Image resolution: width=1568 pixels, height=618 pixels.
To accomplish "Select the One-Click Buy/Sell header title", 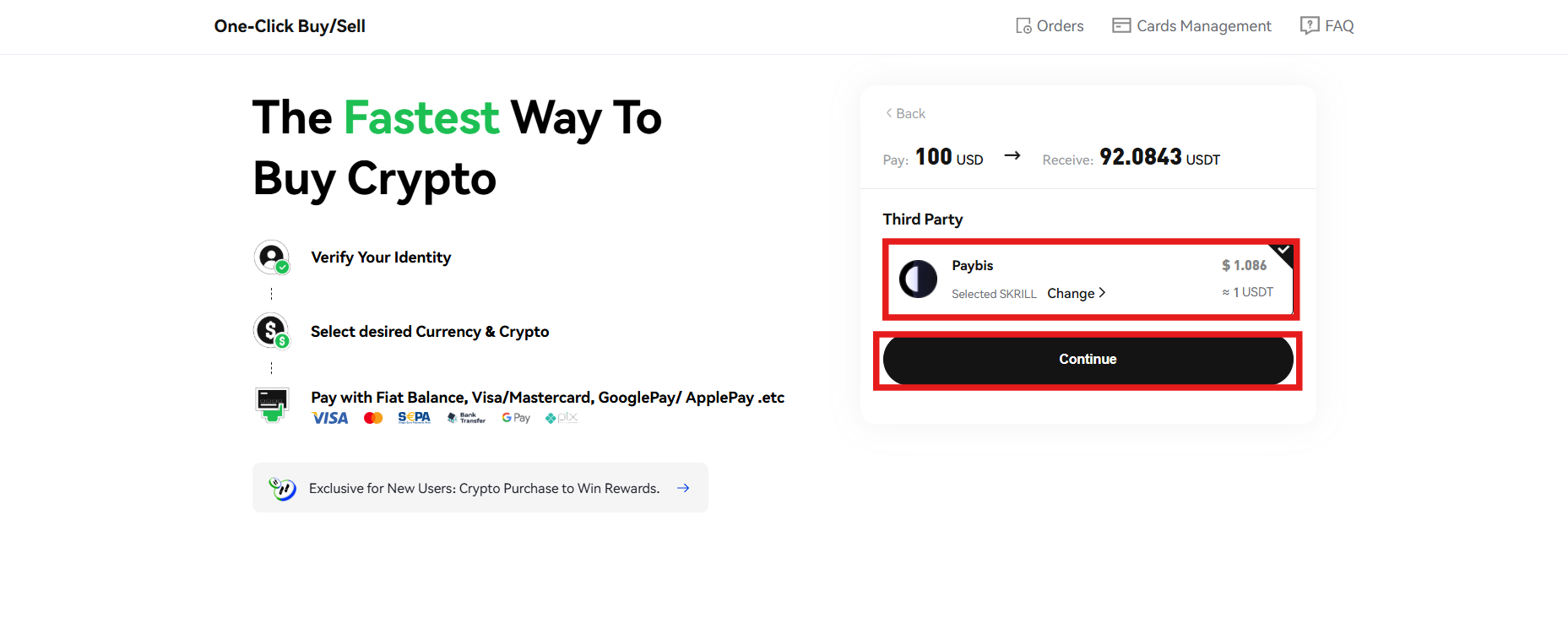I will 290,26.
